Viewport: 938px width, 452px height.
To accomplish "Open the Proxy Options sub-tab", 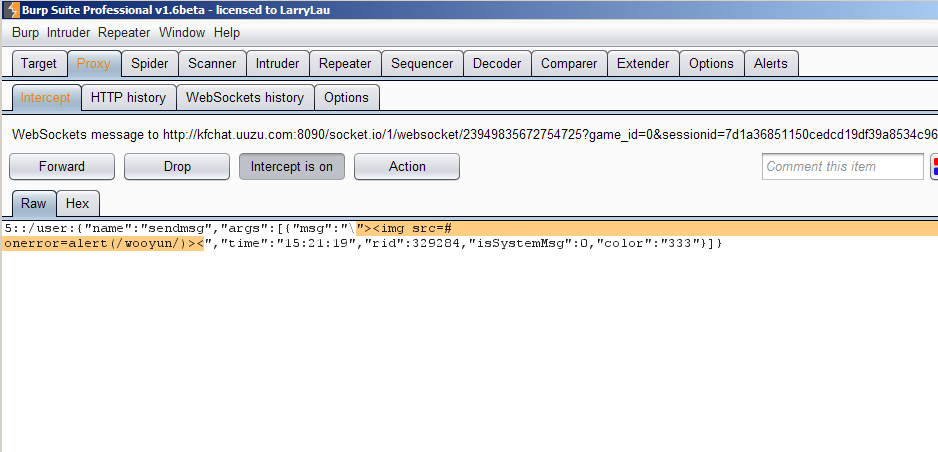I will tap(346, 97).
